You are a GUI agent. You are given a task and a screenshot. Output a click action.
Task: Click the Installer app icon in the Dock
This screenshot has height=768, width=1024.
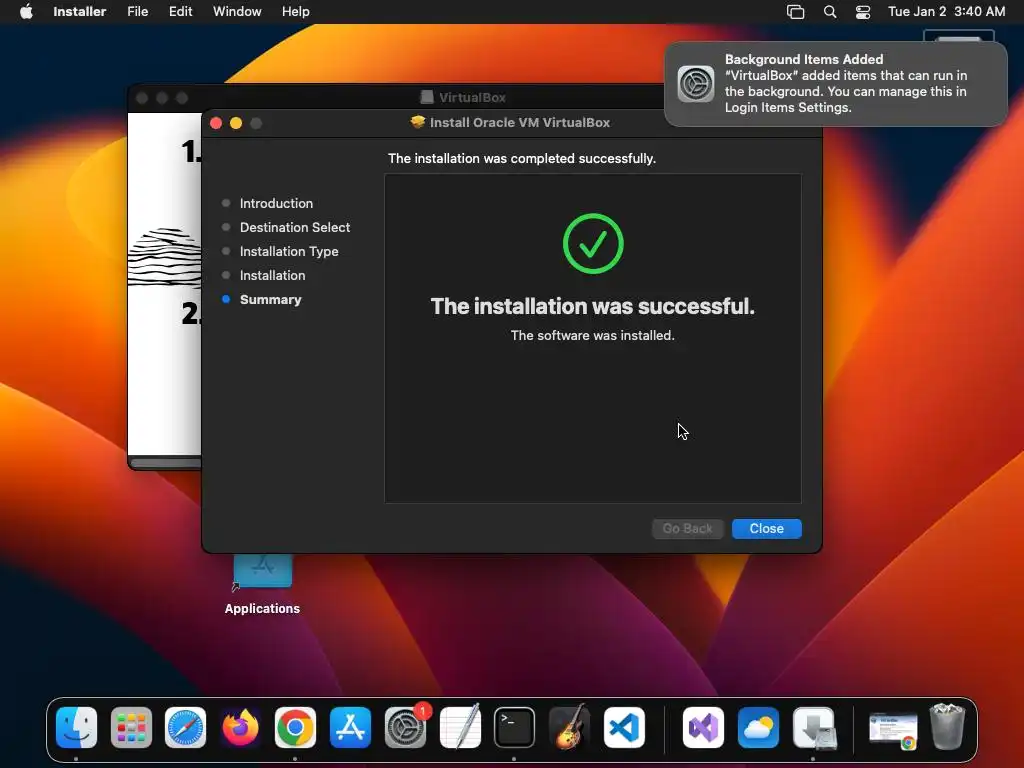[x=813, y=728]
